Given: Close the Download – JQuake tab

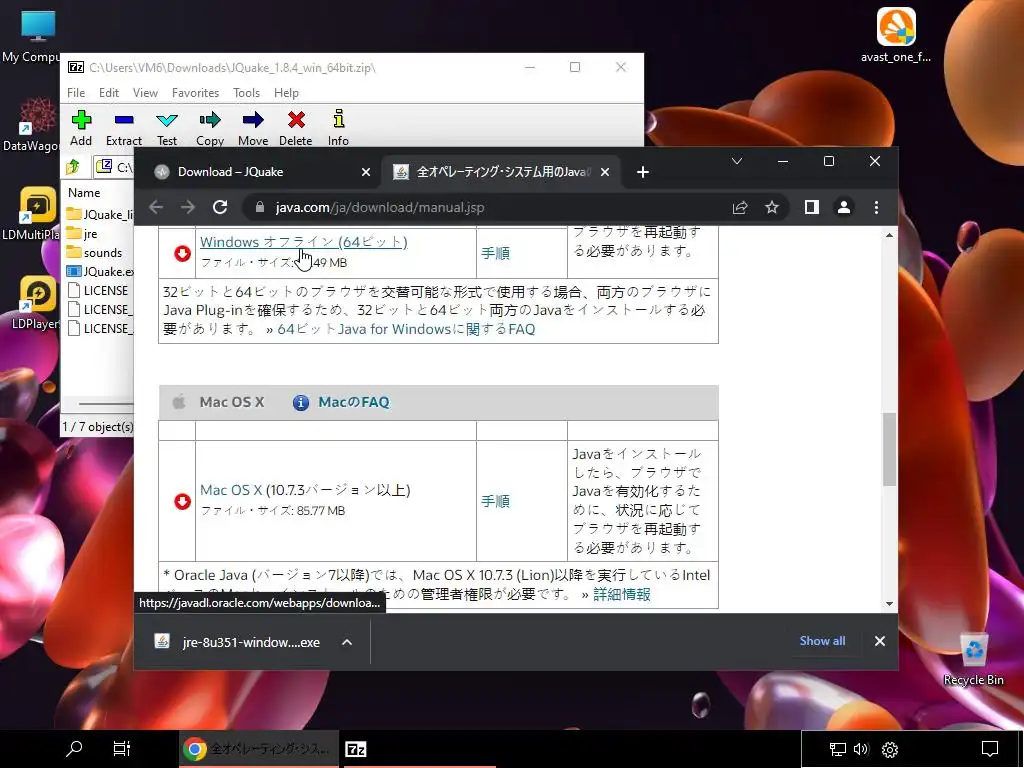Looking at the screenshot, I should point(366,172).
